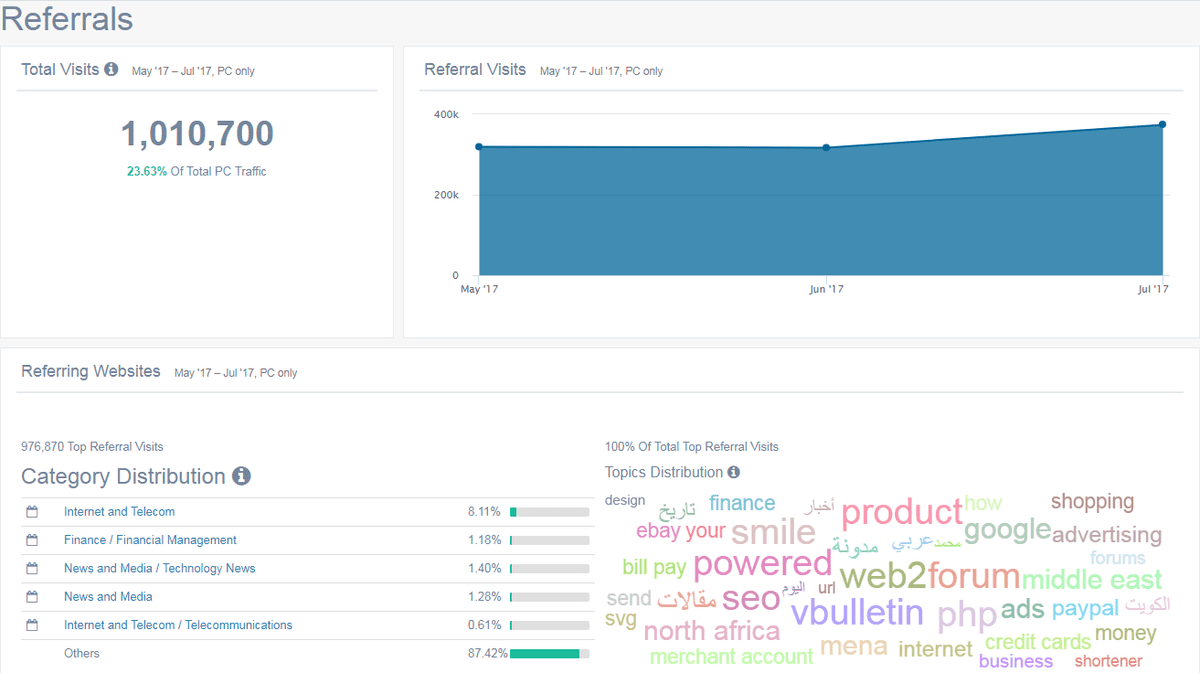
Task: Open News and Media / Technology News link
Action: pos(159,568)
